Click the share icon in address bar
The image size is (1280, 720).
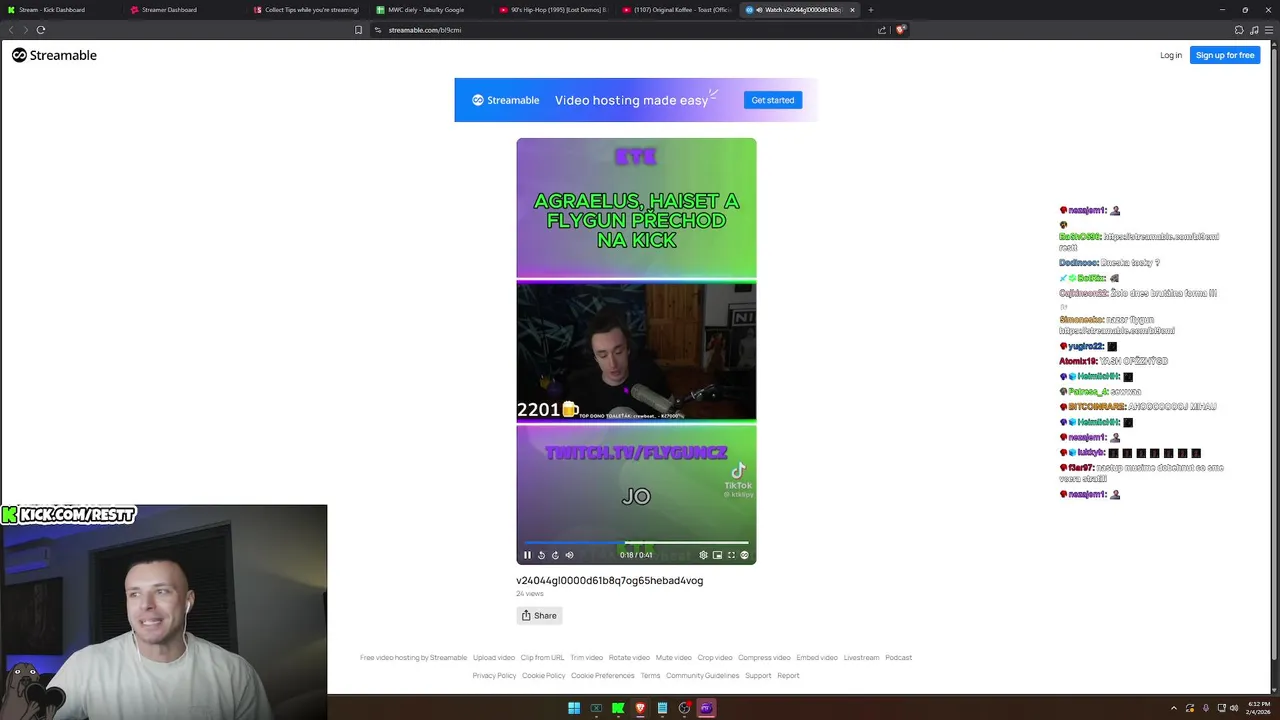tap(882, 30)
